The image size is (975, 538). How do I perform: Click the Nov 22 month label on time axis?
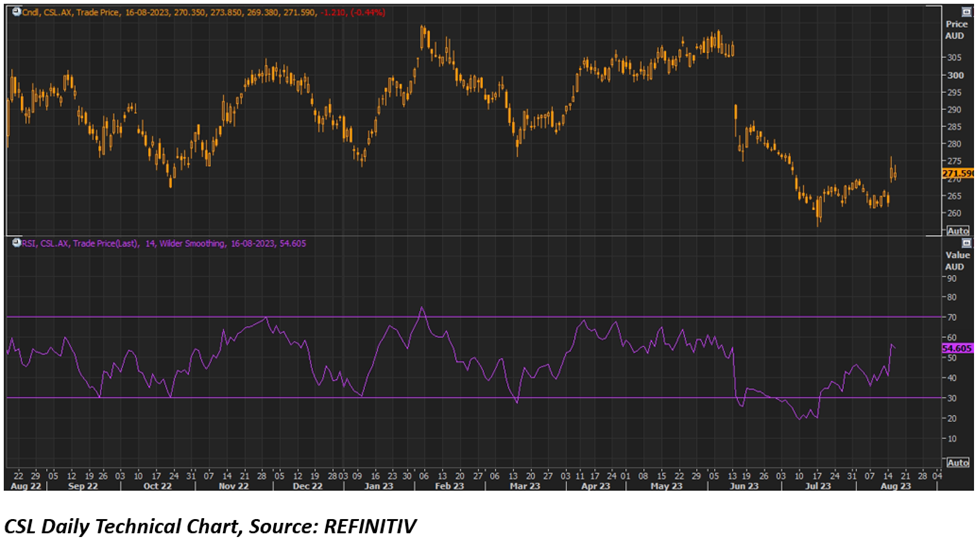[x=231, y=486]
